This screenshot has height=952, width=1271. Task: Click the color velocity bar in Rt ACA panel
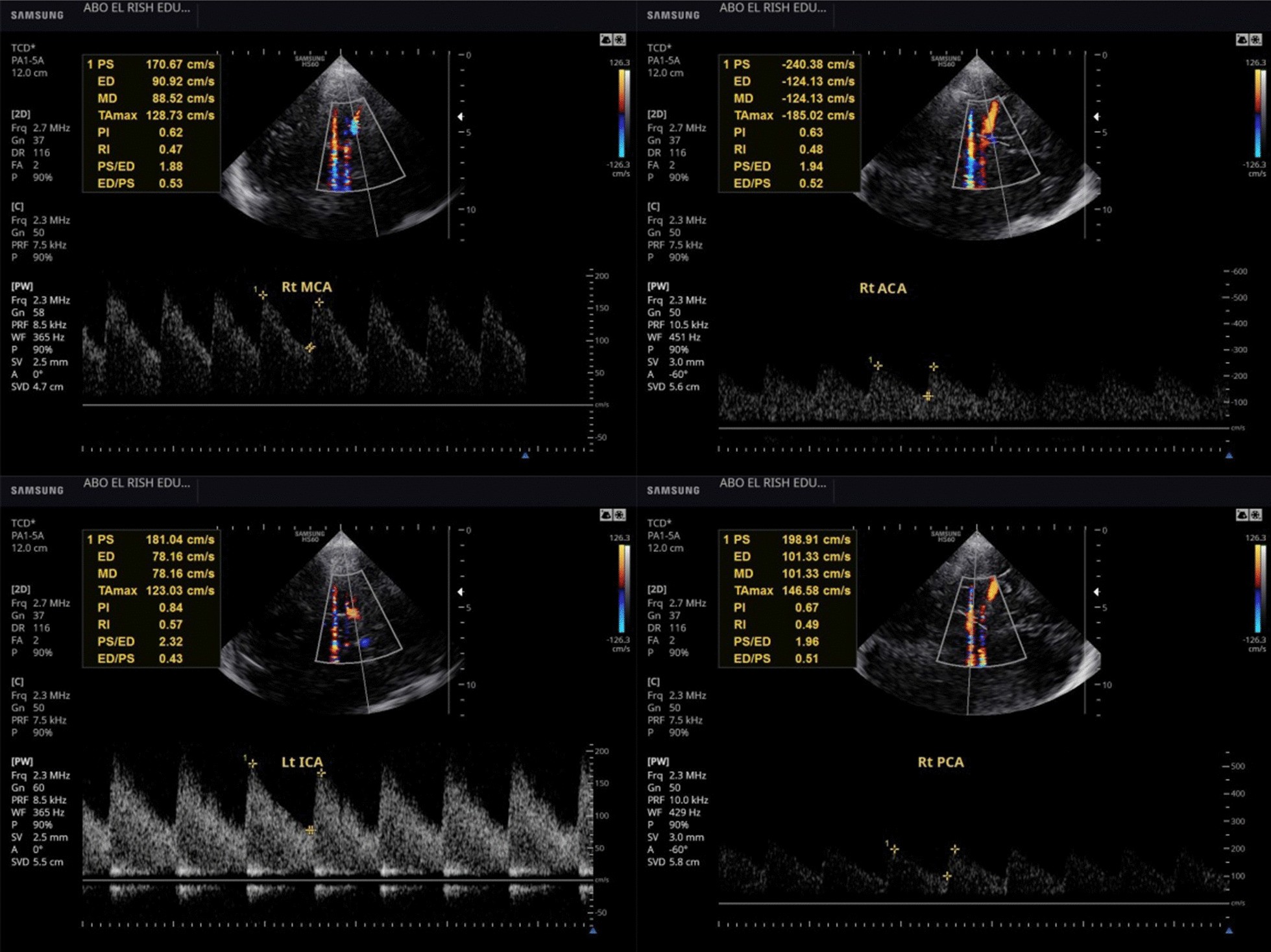click(1259, 113)
